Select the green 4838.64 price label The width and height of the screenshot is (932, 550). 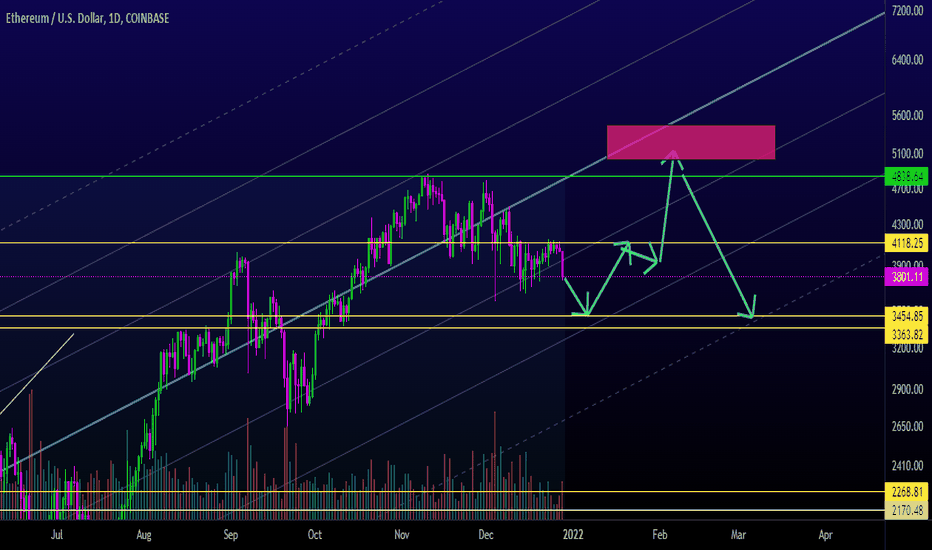(x=906, y=177)
